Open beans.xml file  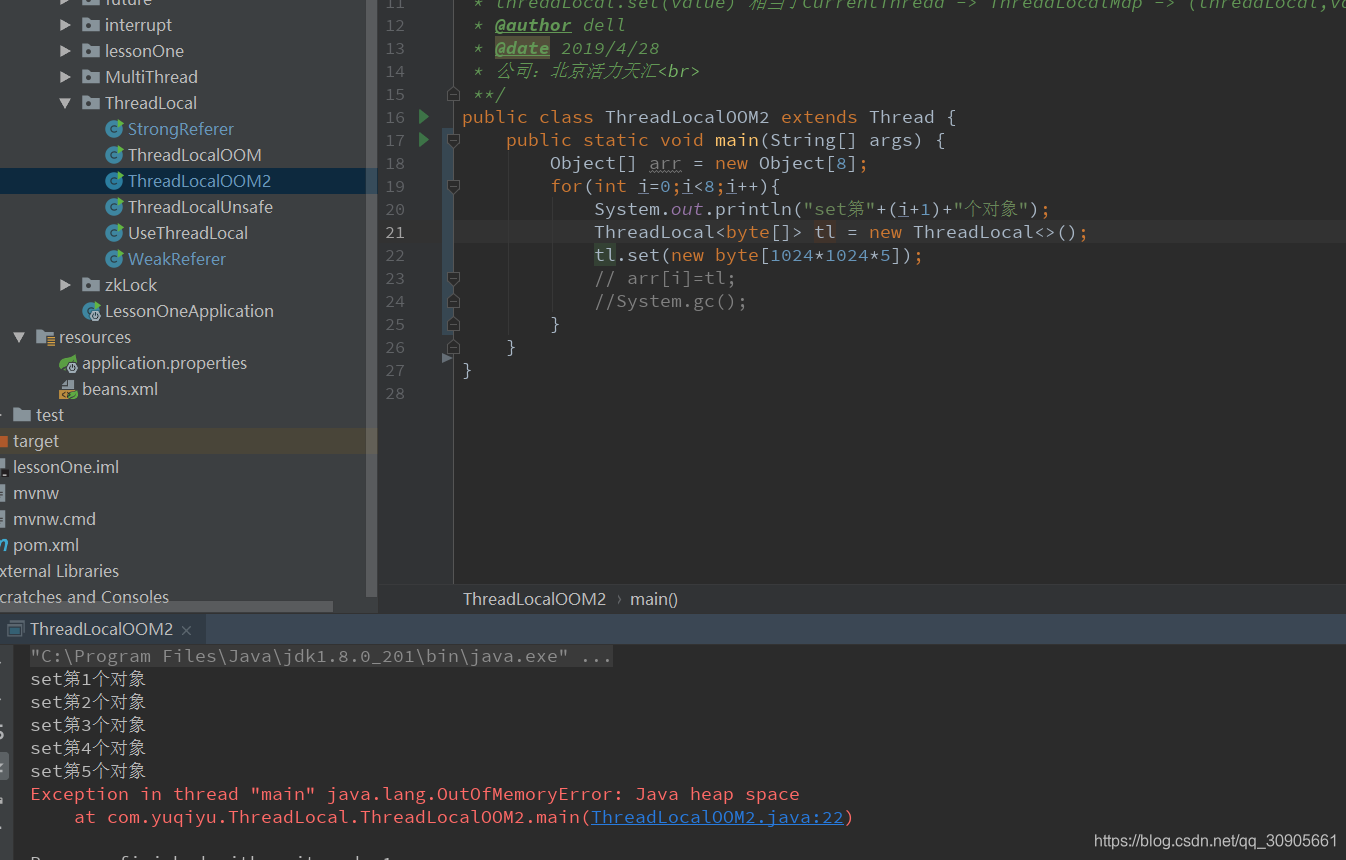(x=120, y=389)
